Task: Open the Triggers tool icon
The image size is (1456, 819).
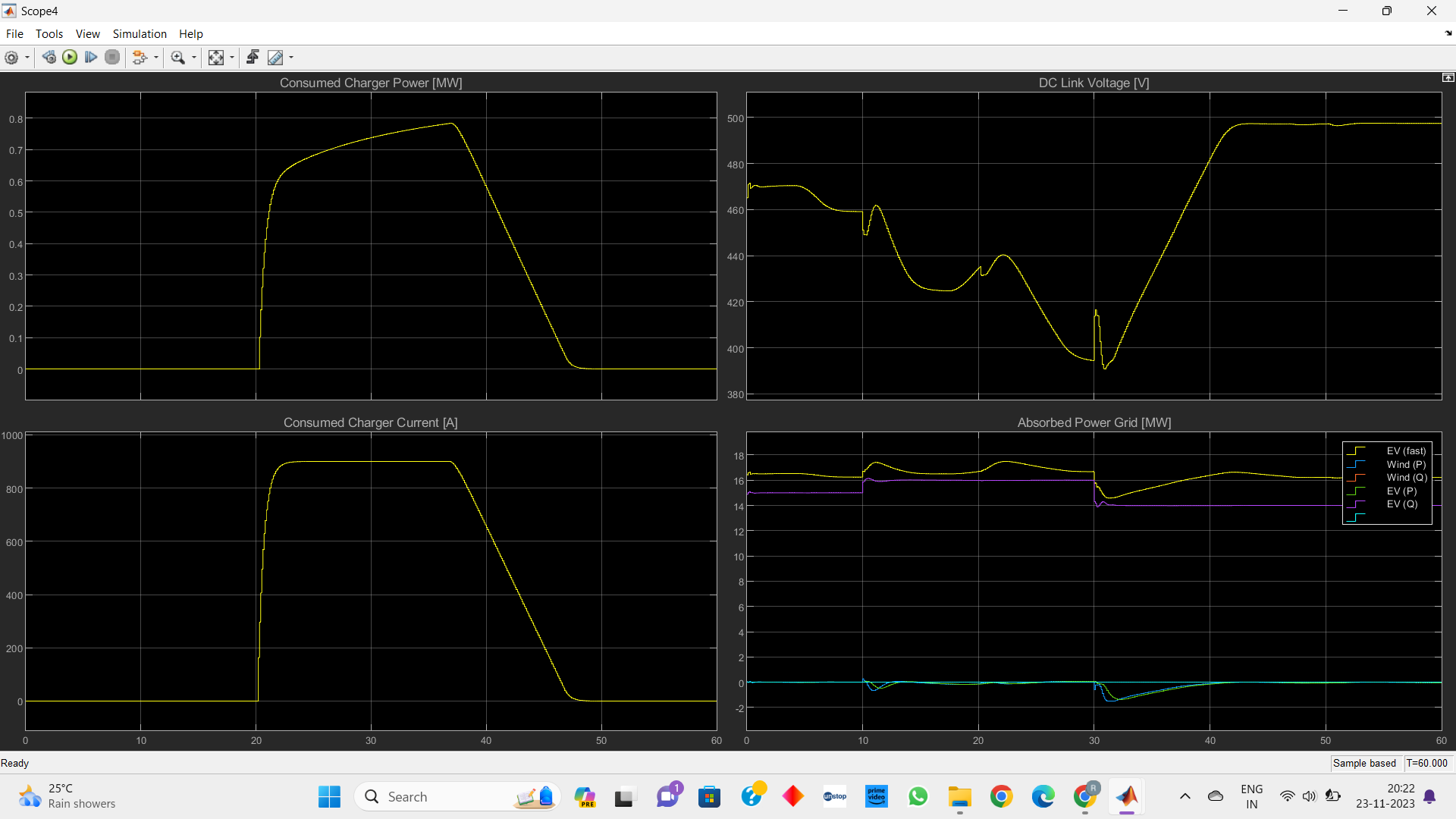Action: tap(253, 58)
